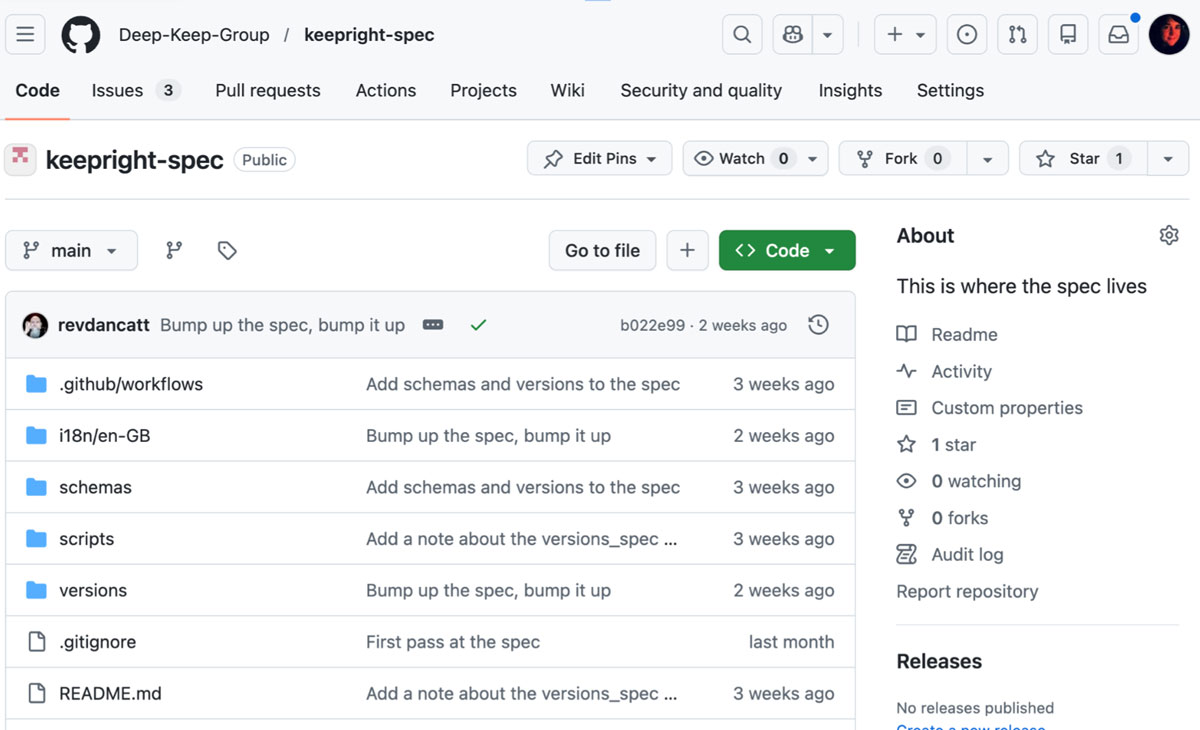
Task: Open Security and quality tab
Action: [x=701, y=90]
